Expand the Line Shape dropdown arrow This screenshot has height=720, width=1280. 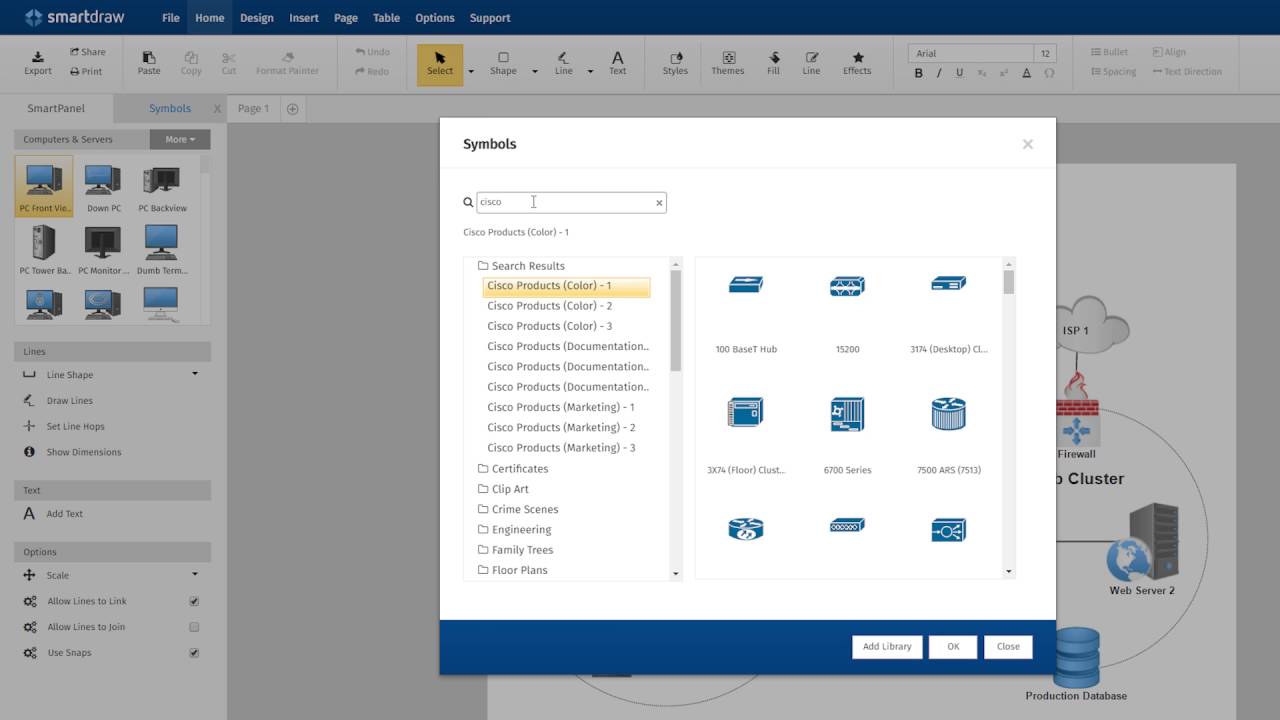coord(195,374)
